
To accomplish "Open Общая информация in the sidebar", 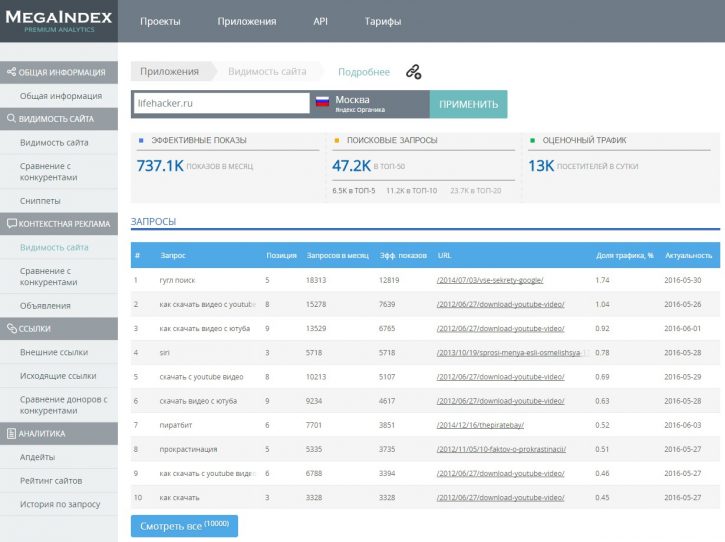I will (61, 96).
